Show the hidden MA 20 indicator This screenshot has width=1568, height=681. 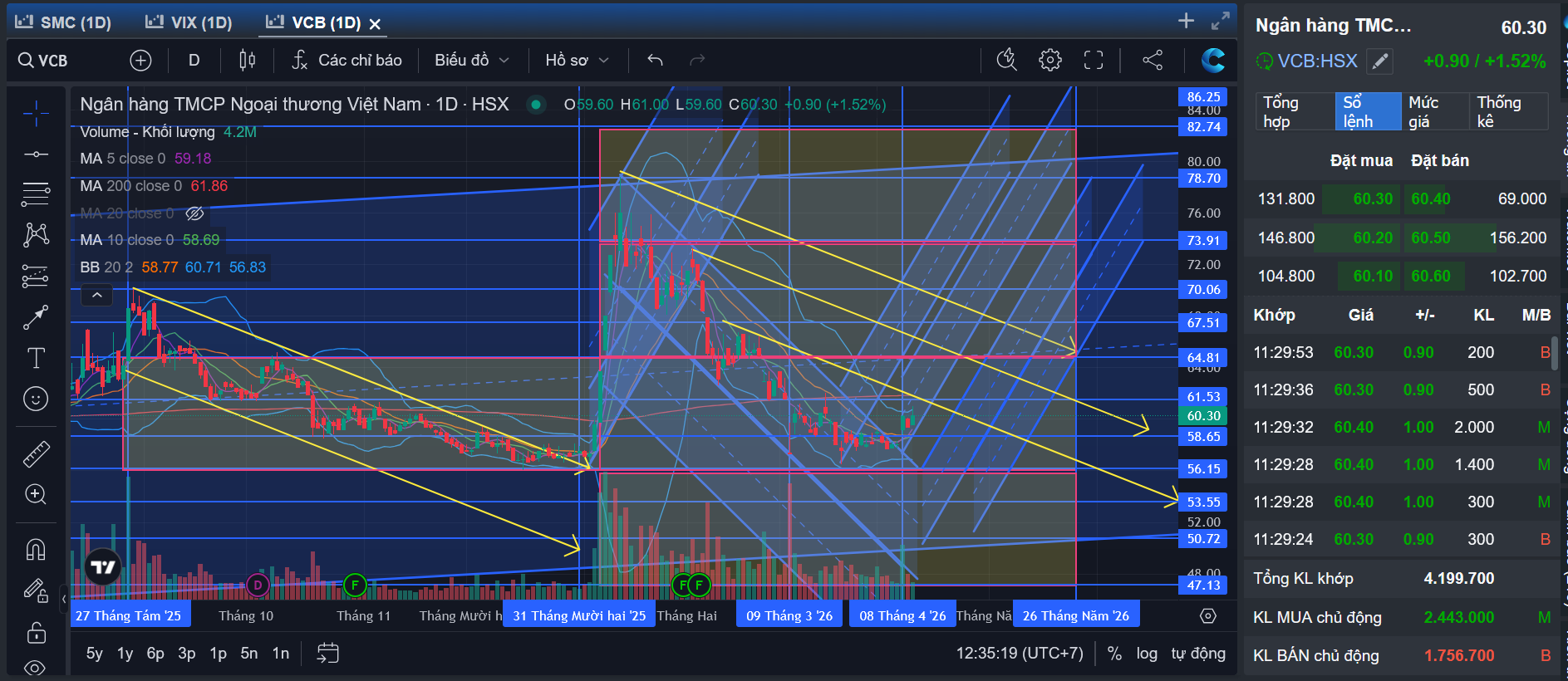(194, 213)
